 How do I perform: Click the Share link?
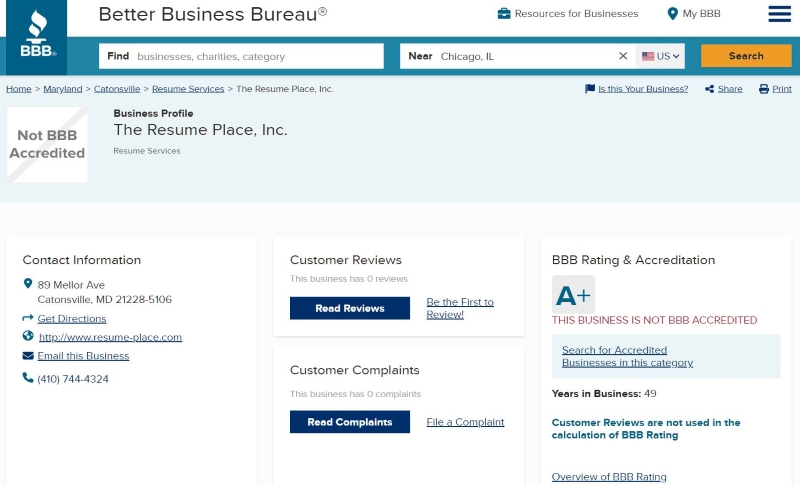click(730, 89)
